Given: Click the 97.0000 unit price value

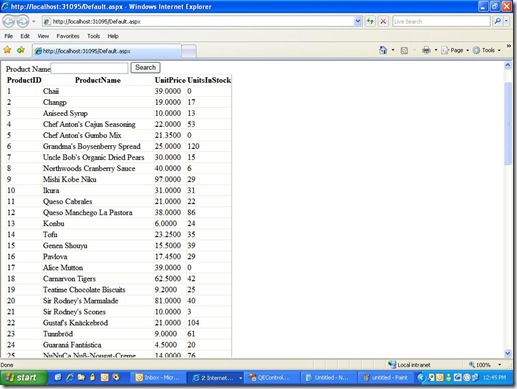Looking at the screenshot, I should (x=168, y=179).
